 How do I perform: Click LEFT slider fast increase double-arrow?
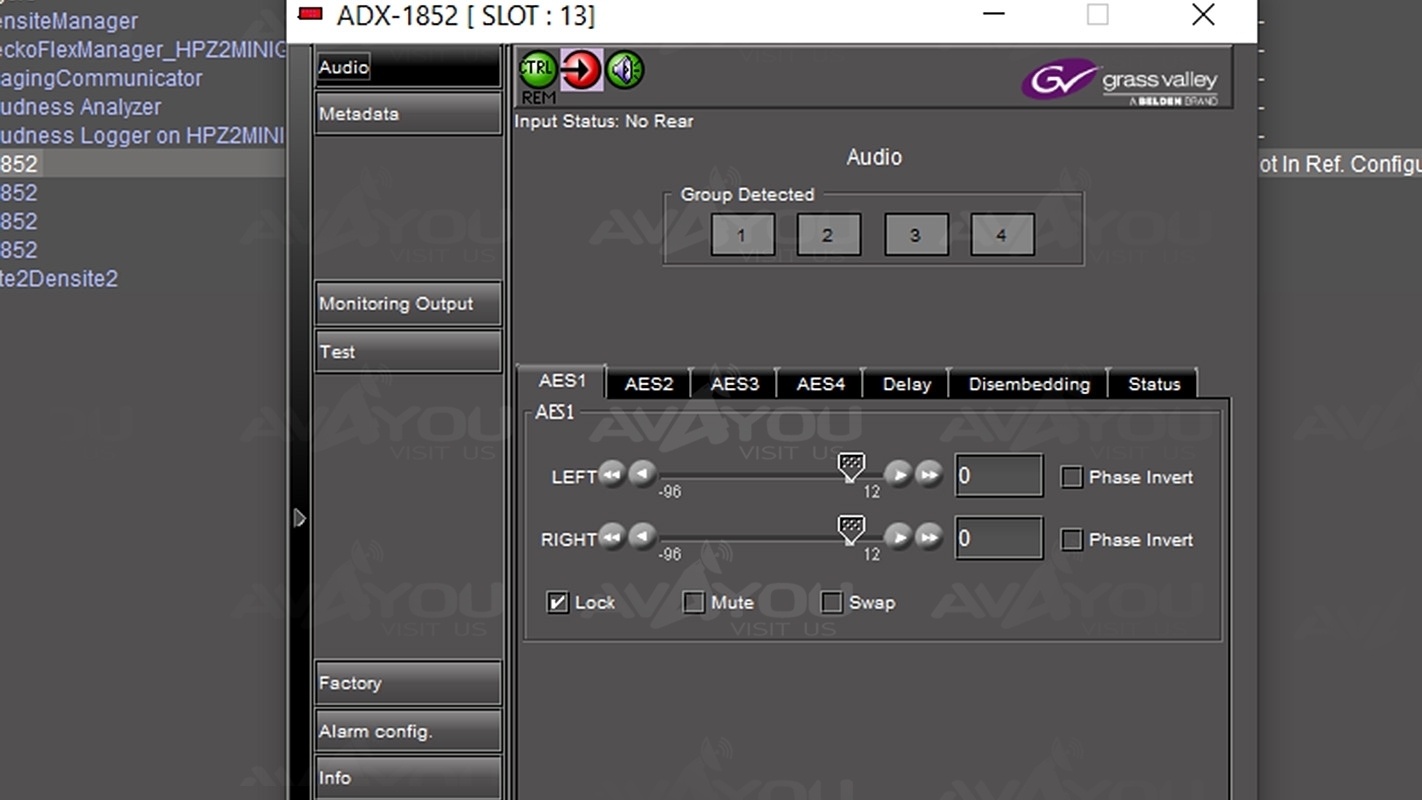[929, 475]
